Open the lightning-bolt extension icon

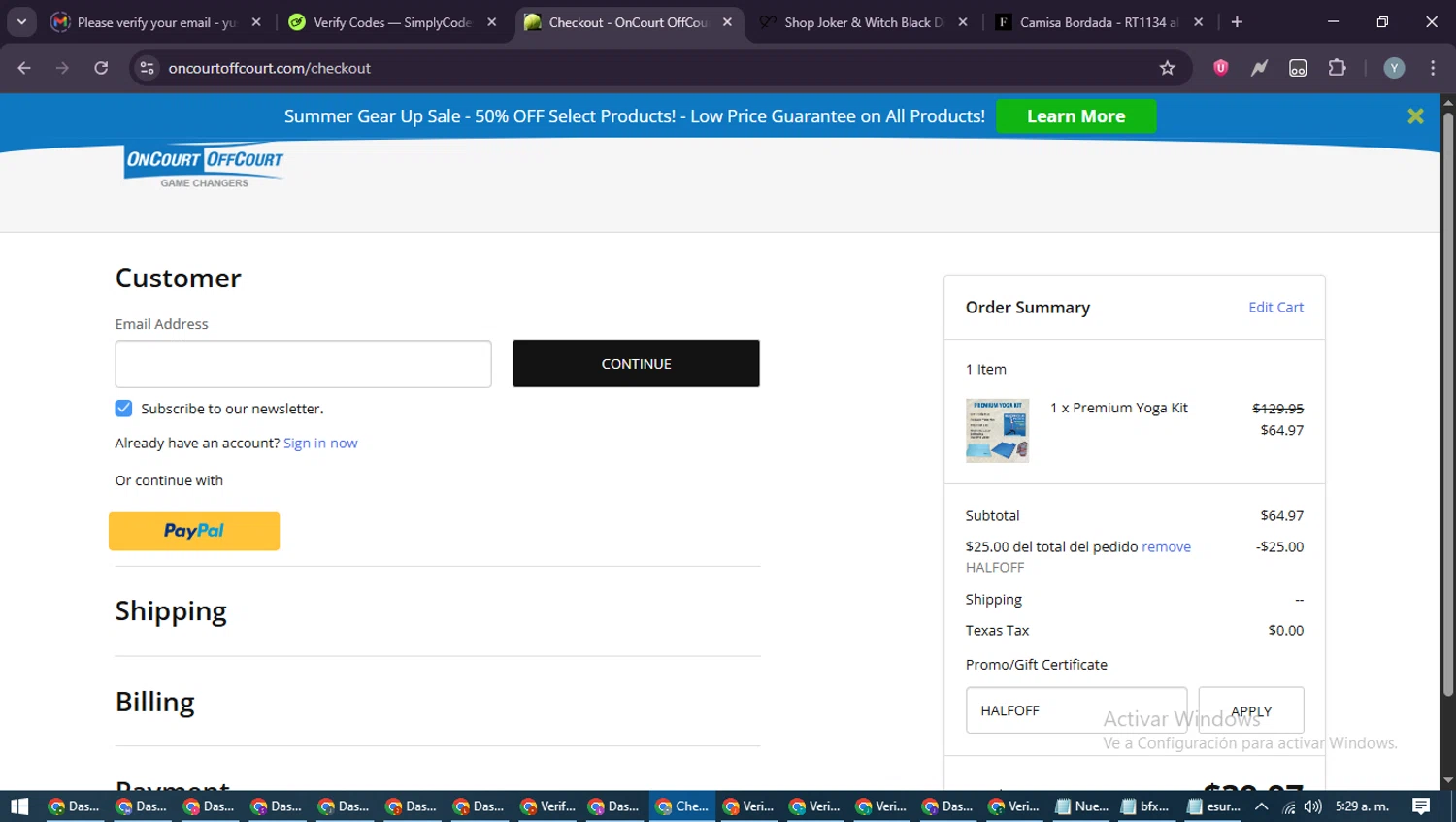[x=1259, y=68]
